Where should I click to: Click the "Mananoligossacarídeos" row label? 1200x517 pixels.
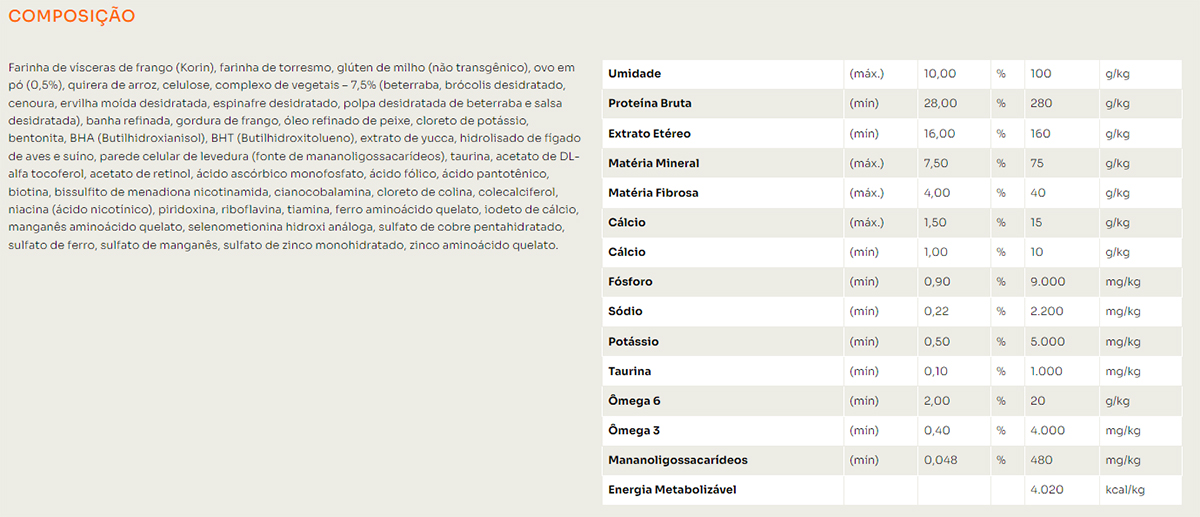tap(677, 460)
